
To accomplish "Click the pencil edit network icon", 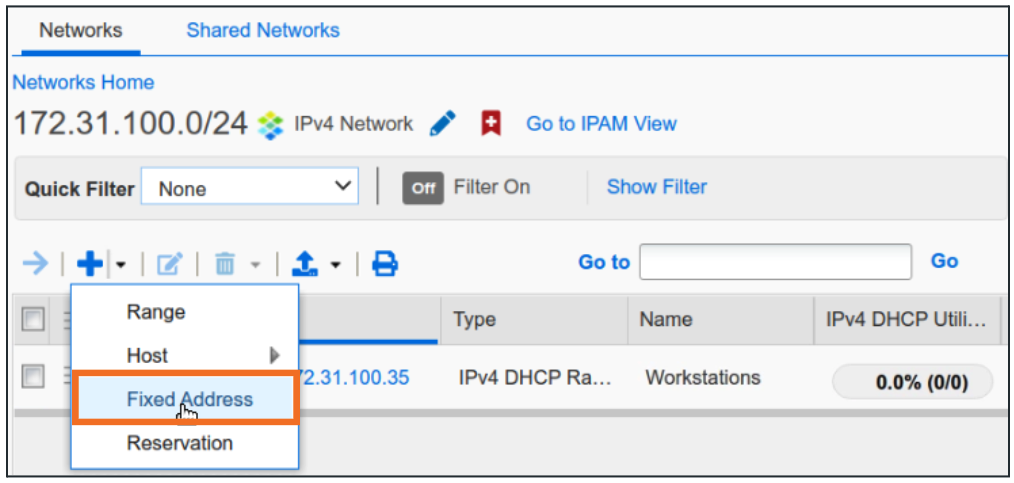I will [443, 124].
